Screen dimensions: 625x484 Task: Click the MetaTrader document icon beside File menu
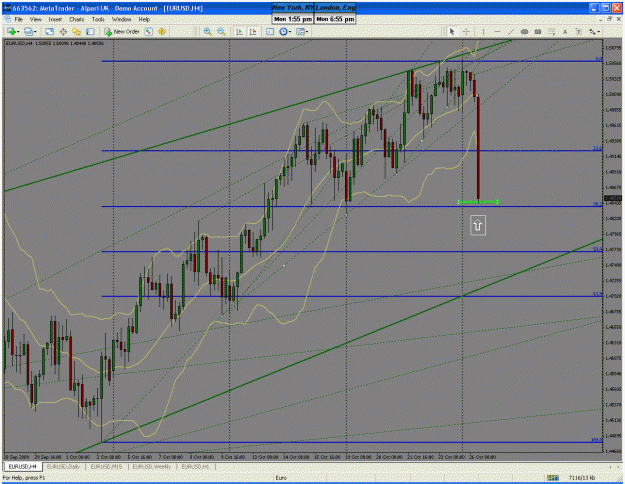[8, 19]
